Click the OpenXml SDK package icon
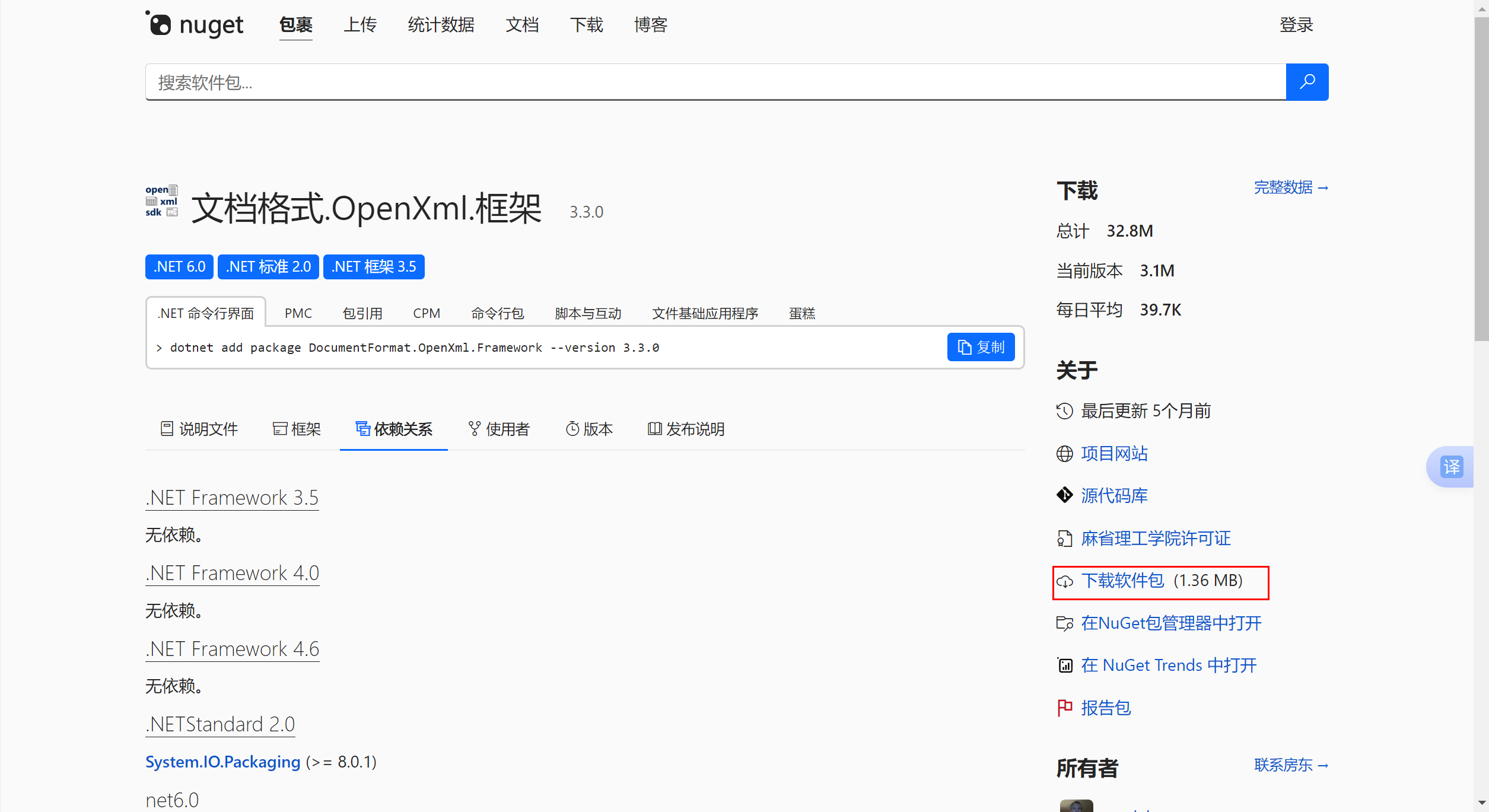 coord(162,201)
